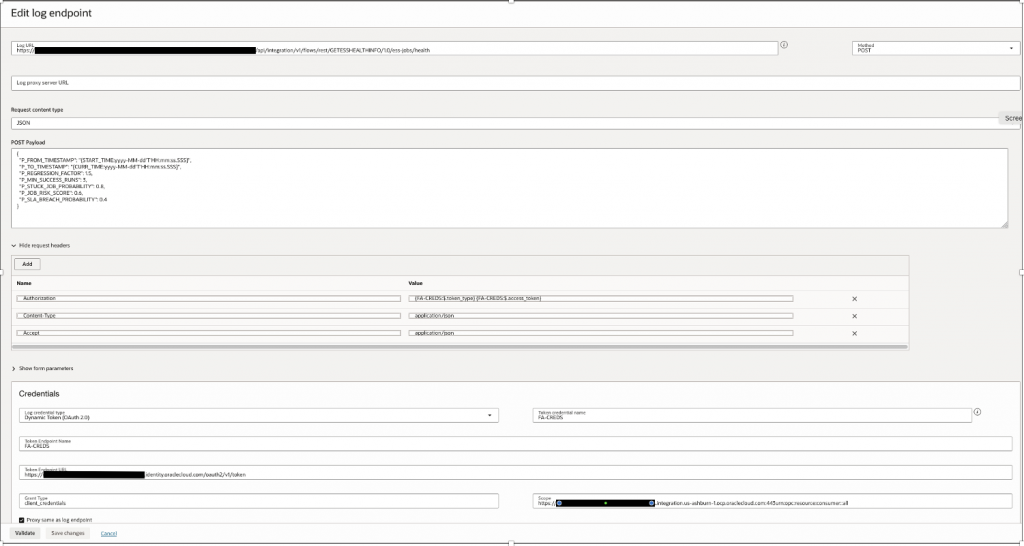The image size is (1024, 546).
Task: Open the Log credential type dropdown
Action: pos(259,415)
